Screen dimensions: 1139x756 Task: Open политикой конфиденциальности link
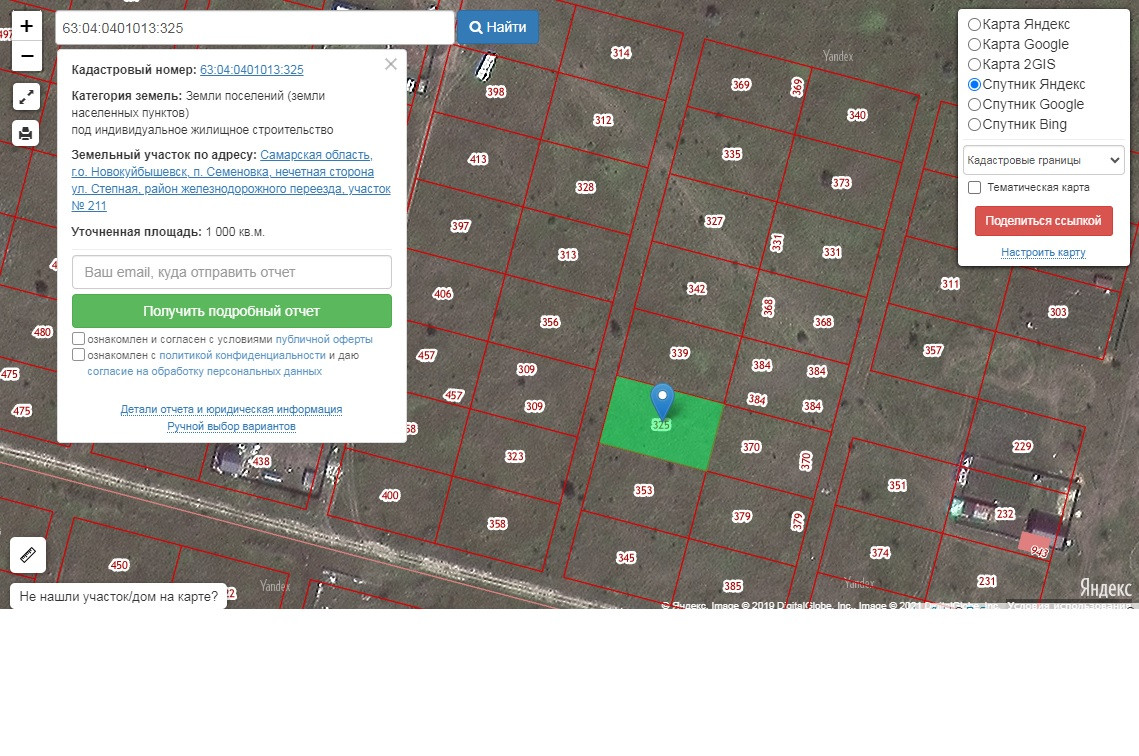242,355
